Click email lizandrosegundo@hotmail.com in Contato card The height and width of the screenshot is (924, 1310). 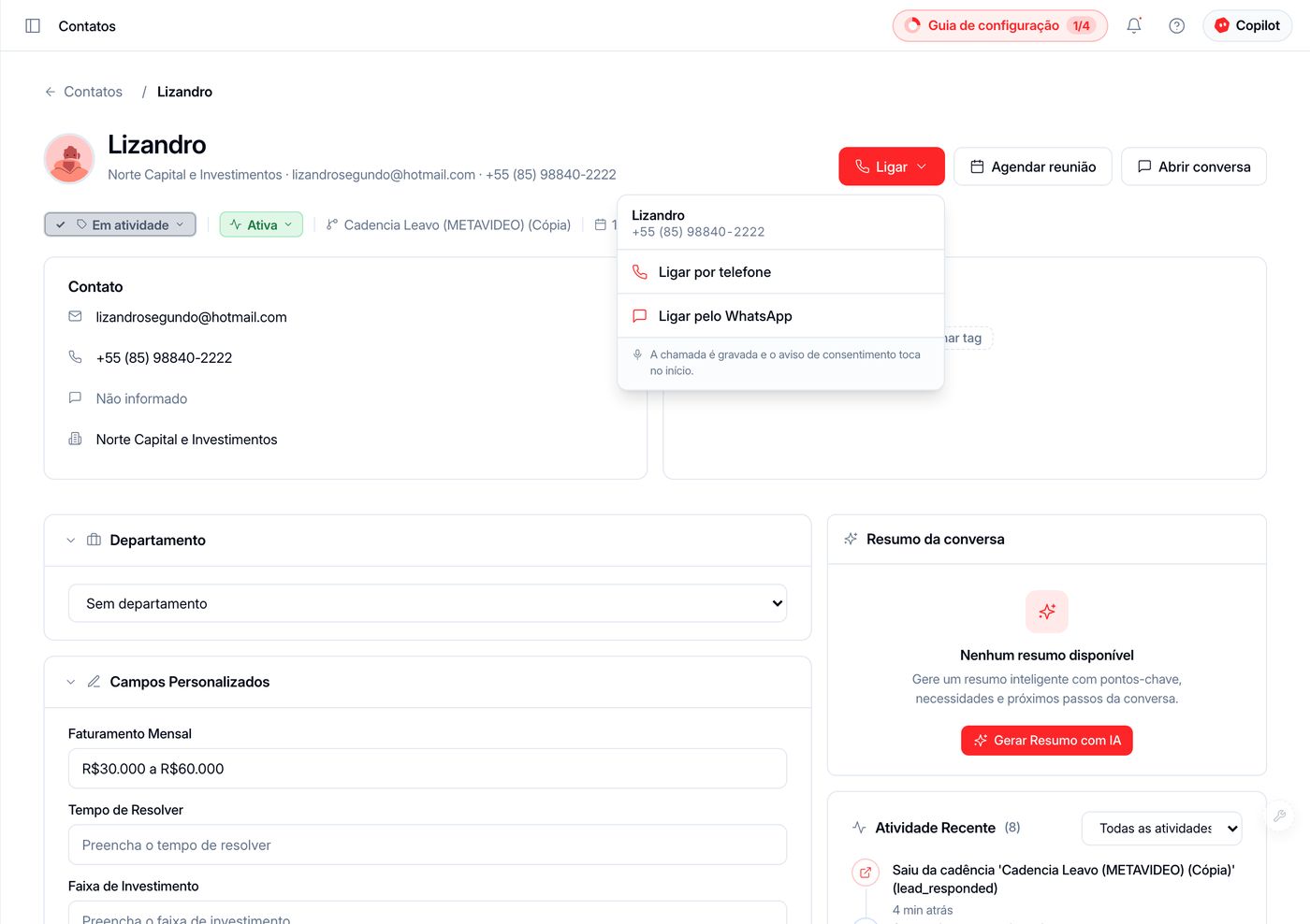tap(191, 317)
